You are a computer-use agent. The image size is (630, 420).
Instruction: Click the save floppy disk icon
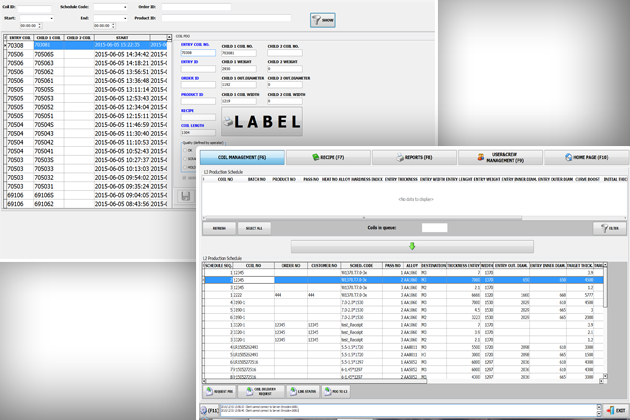point(186,196)
